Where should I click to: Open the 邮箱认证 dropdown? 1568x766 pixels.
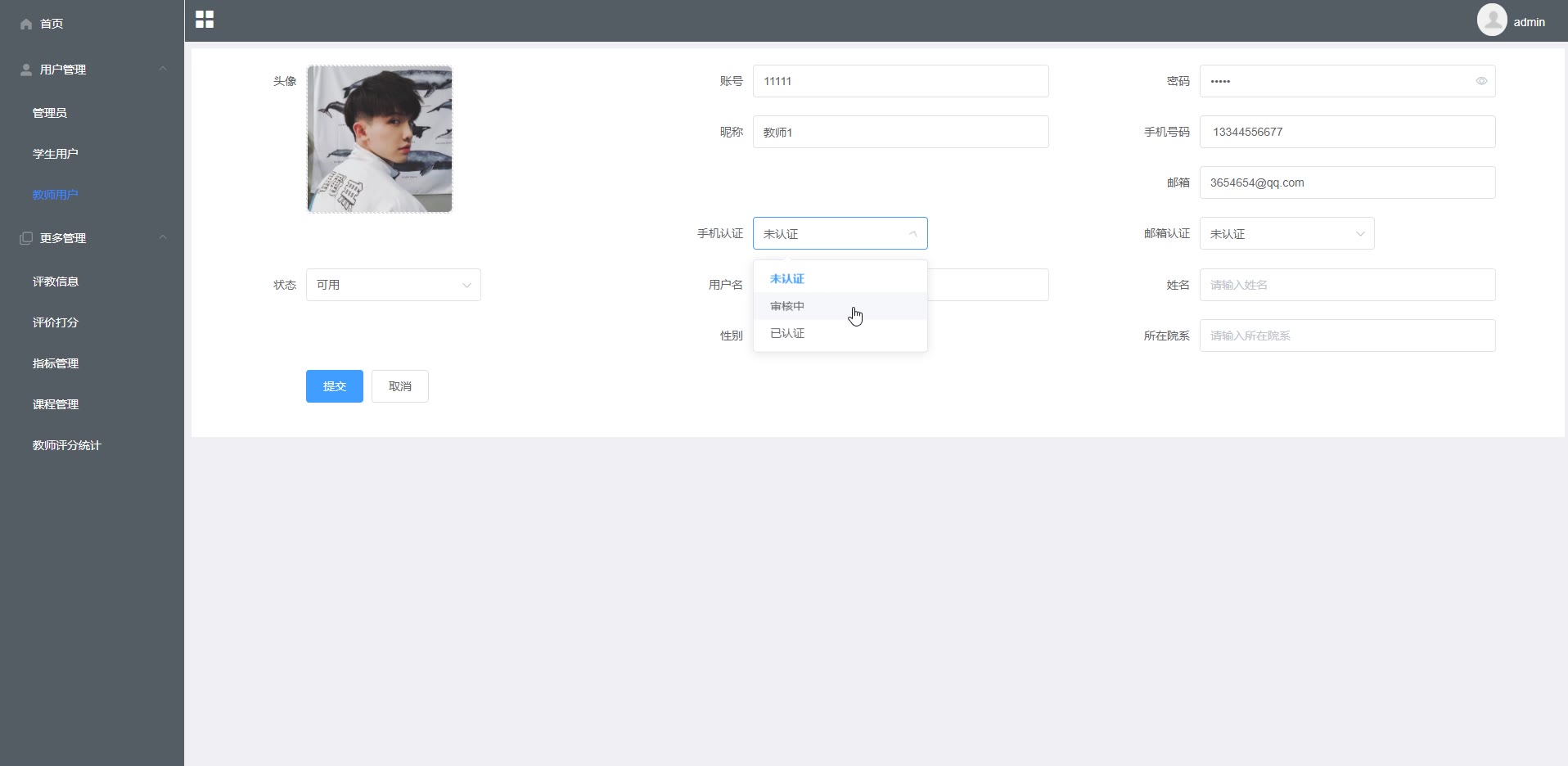click(x=1287, y=233)
